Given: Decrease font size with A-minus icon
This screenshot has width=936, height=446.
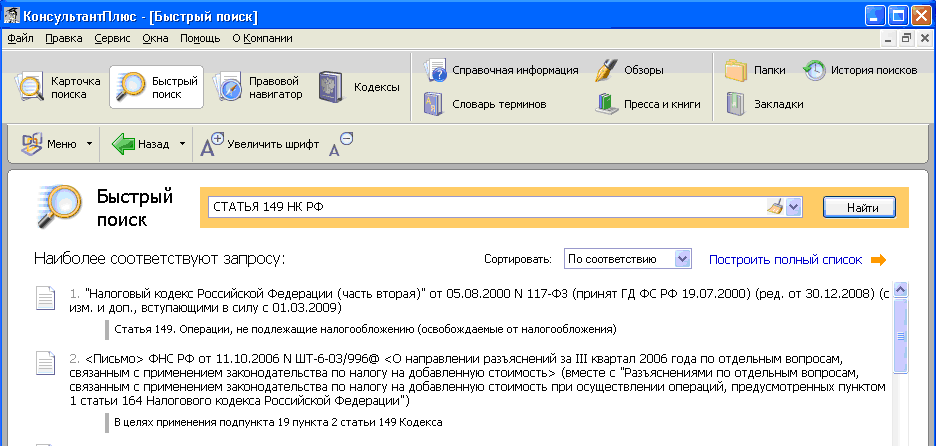Looking at the screenshot, I should [341, 144].
